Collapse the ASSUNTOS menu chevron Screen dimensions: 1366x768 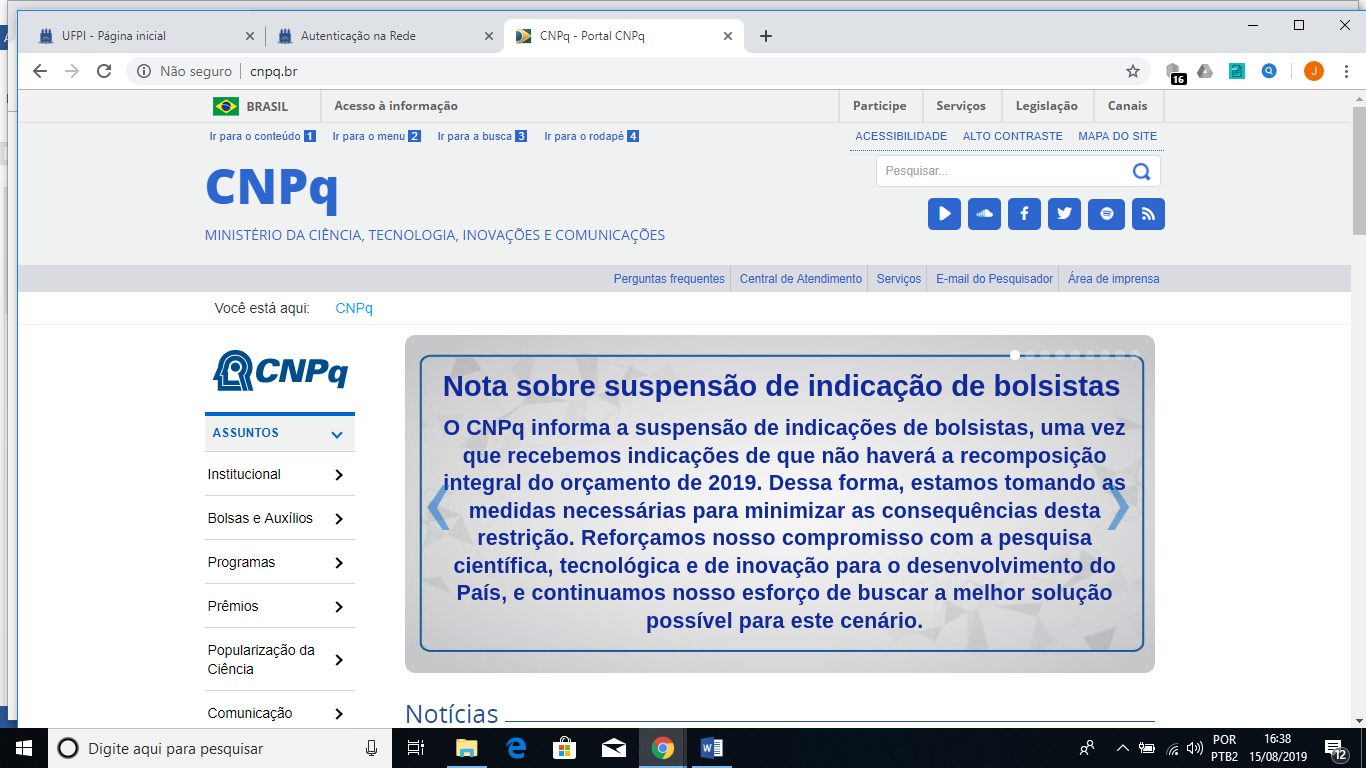click(337, 434)
